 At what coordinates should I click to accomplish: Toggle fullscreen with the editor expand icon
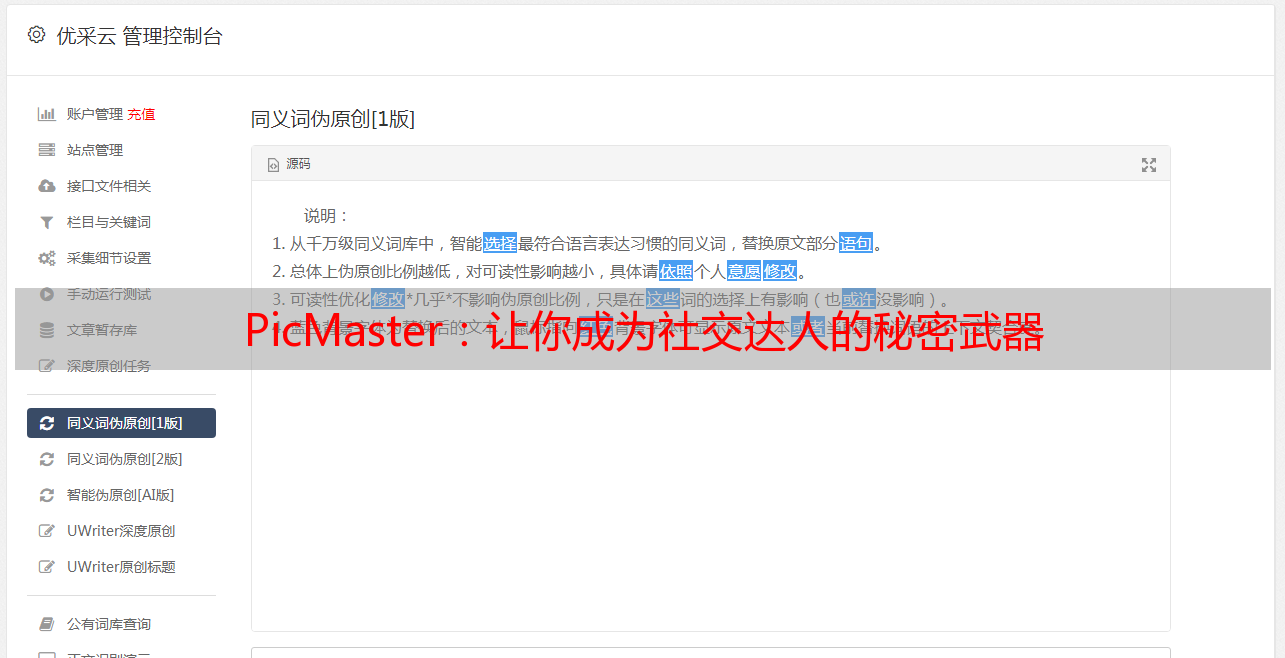click(1149, 165)
